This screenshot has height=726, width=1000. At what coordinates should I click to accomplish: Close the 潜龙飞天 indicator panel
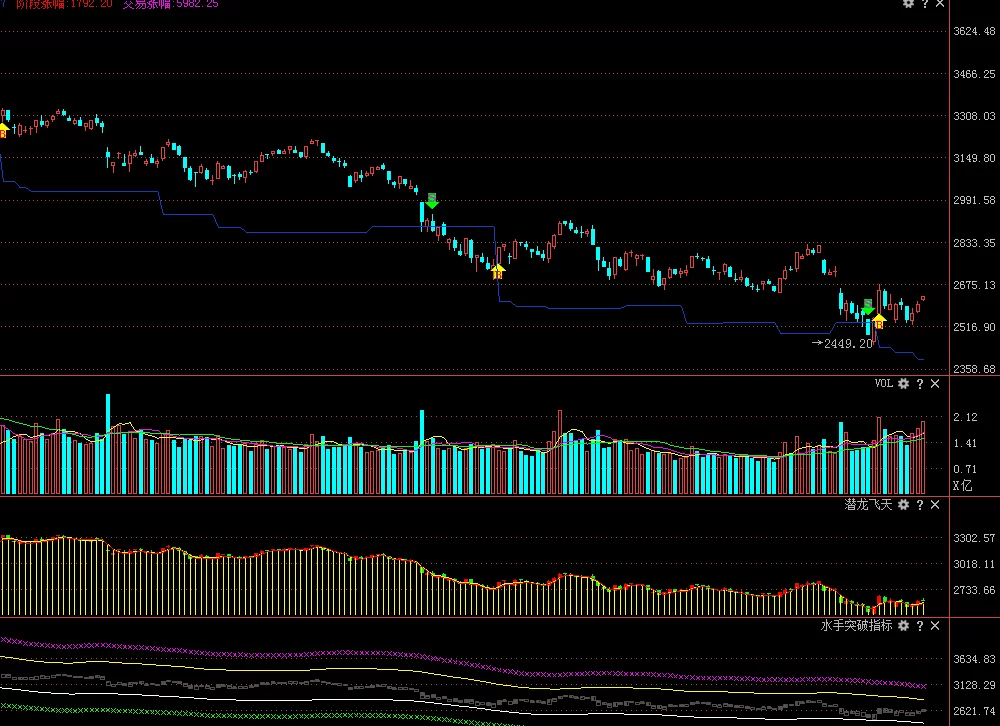(x=935, y=505)
